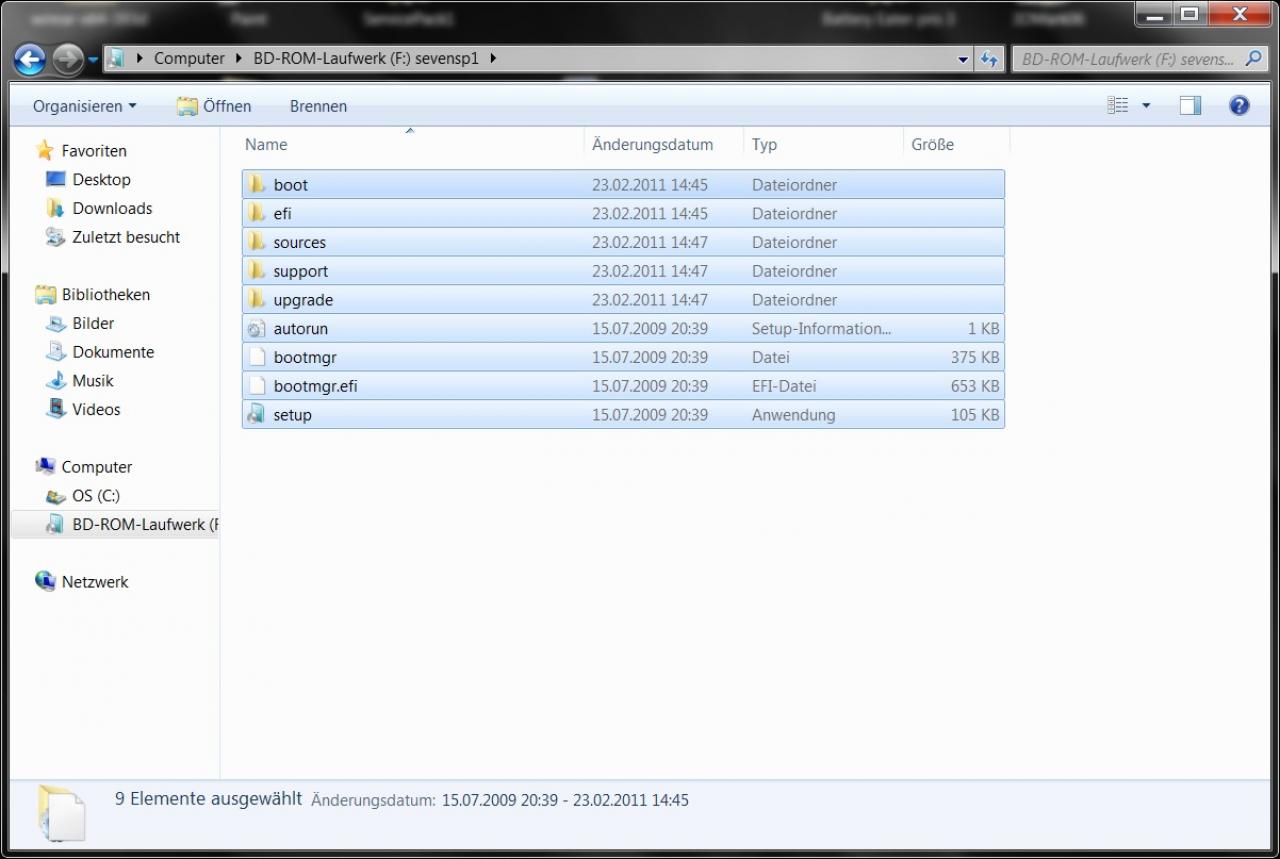Select the upgrade folder icon

257,300
